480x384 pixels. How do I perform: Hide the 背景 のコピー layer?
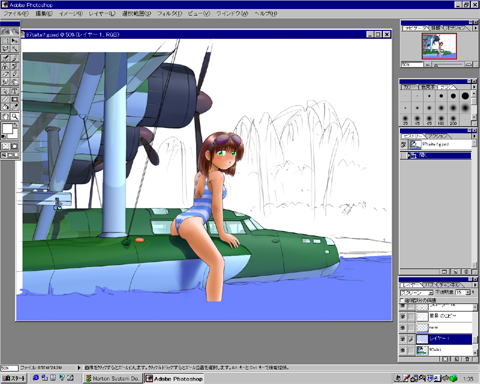point(403,316)
